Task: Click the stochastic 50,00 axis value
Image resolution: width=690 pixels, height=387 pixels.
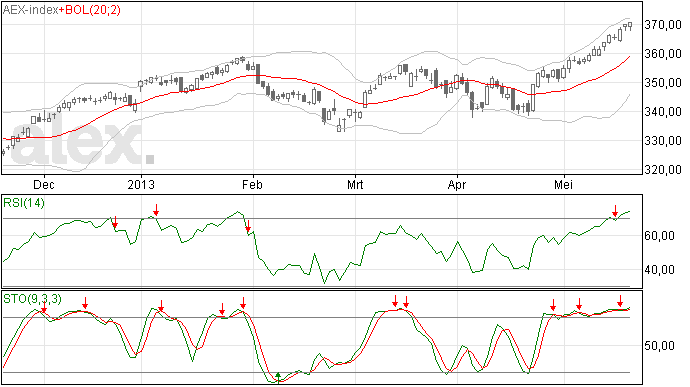Action: [659, 346]
